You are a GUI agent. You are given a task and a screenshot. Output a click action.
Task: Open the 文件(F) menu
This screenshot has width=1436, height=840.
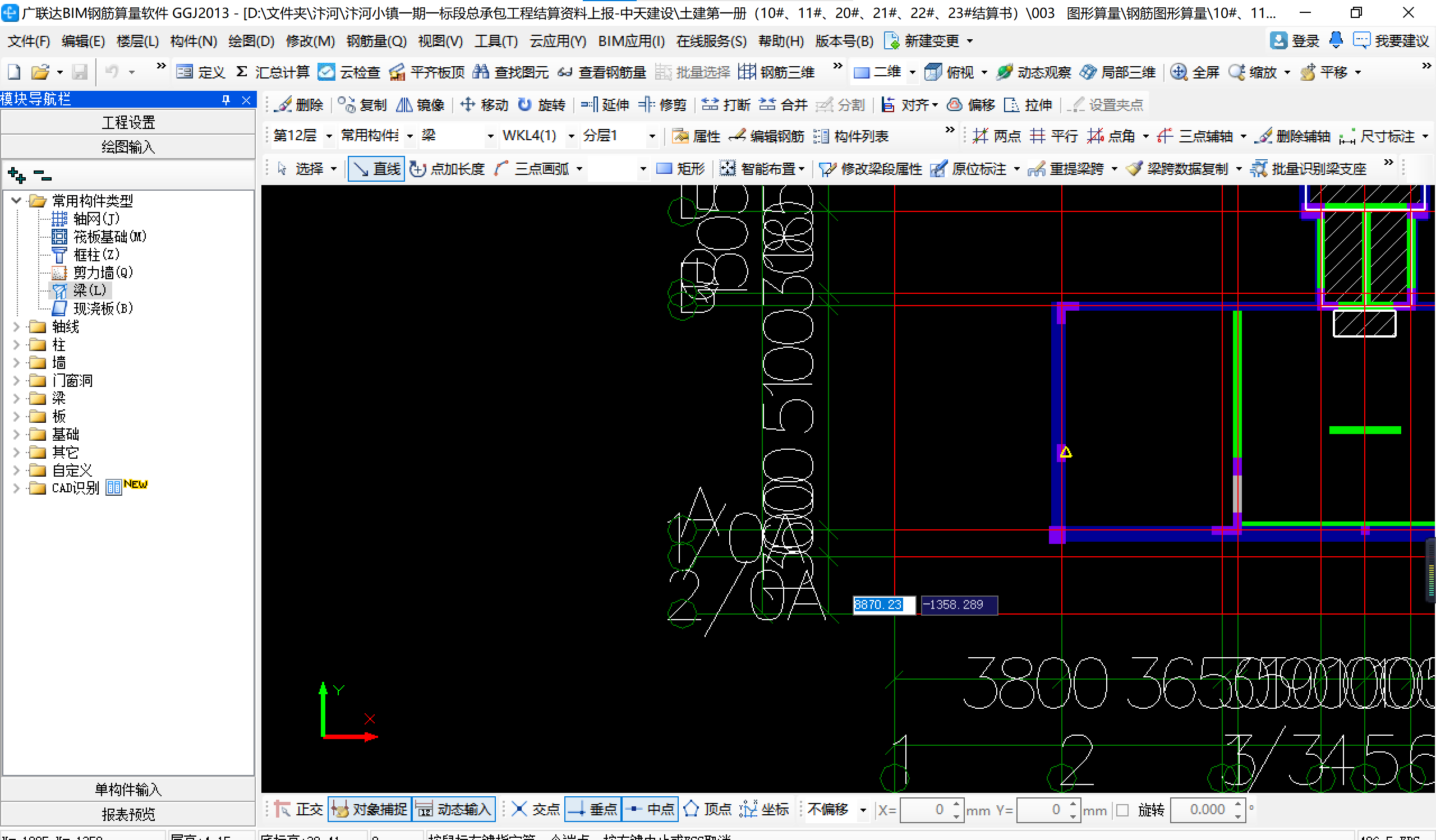[x=29, y=41]
